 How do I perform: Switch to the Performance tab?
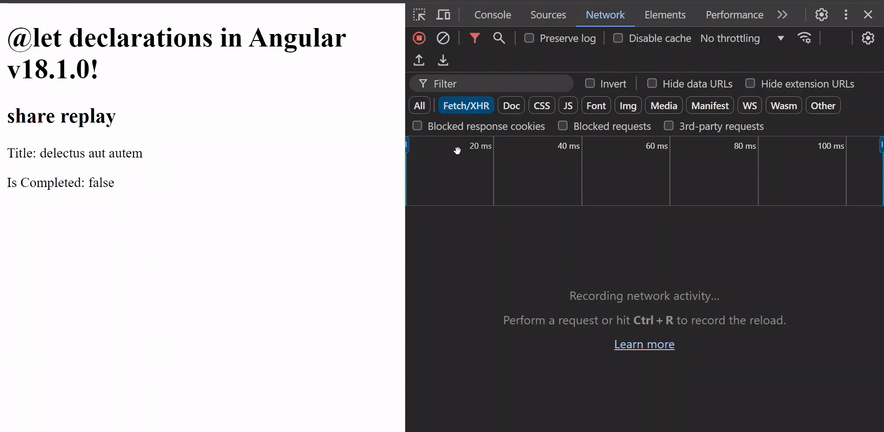734,15
